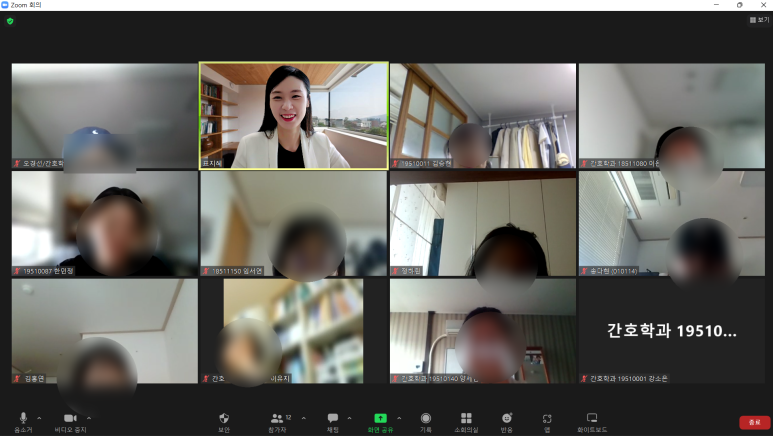Select the 간호학과 19510... camera-off tile
The height and width of the screenshot is (436, 773).
(x=671, y=331)
